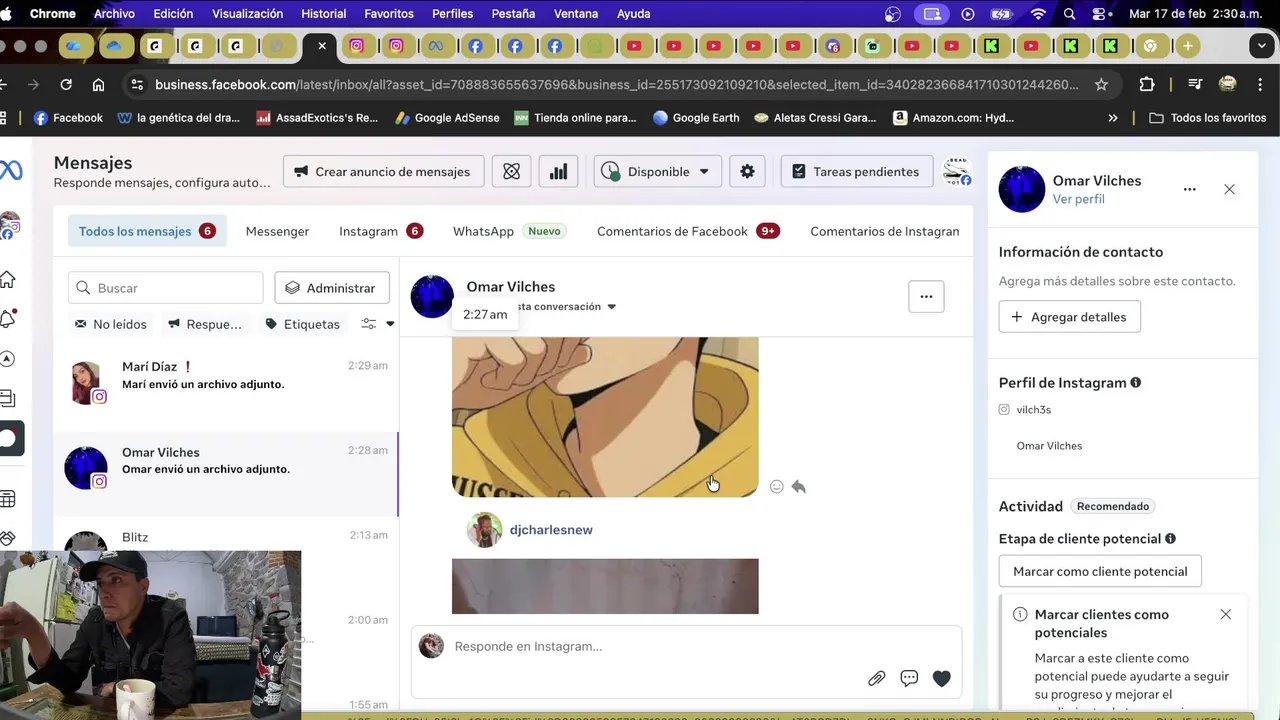Open Tareas pendientes
Viewport: 1280px width, 720px height.
856,171
